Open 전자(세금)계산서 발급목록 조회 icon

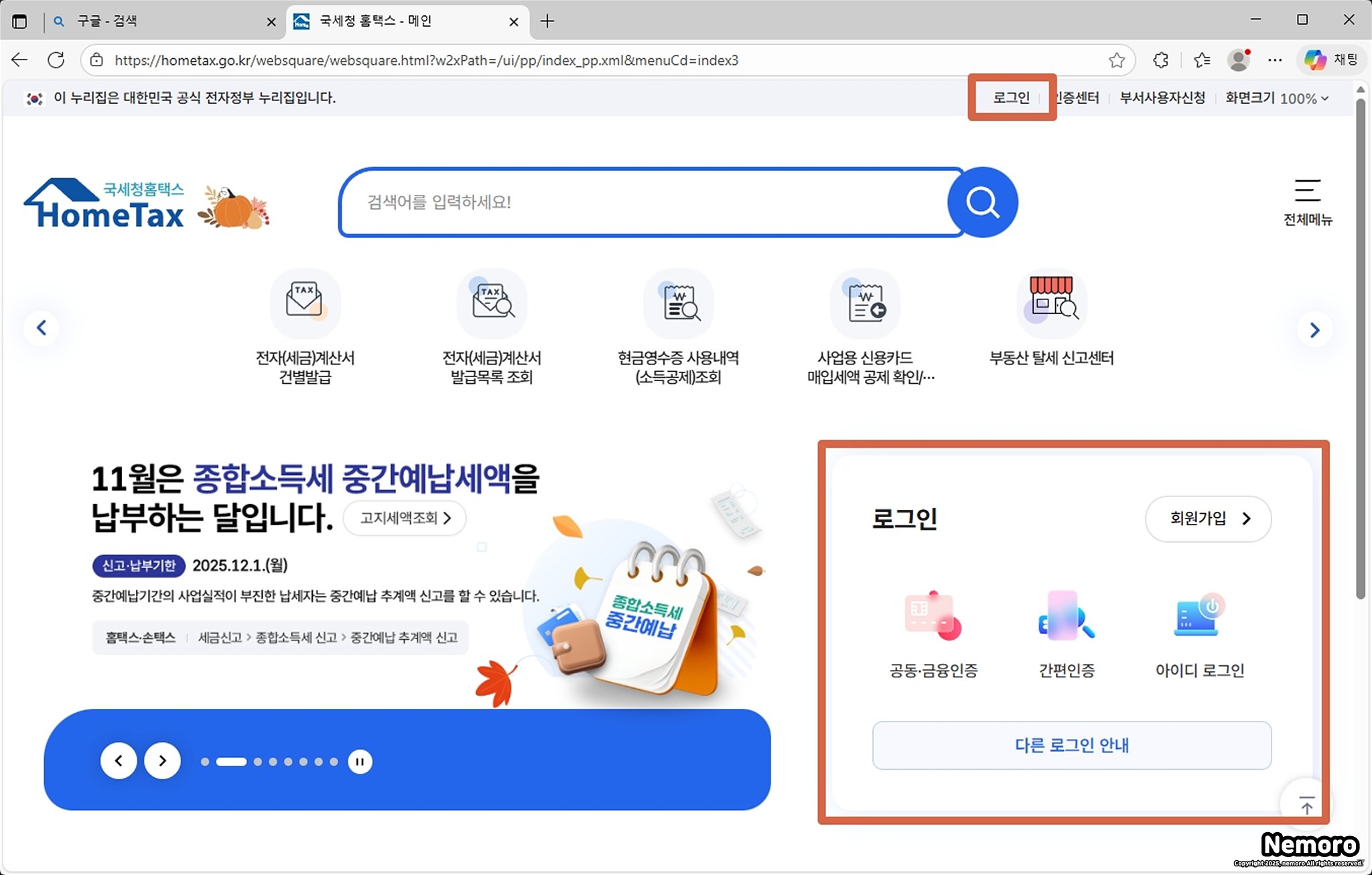(x=491, y=304)
